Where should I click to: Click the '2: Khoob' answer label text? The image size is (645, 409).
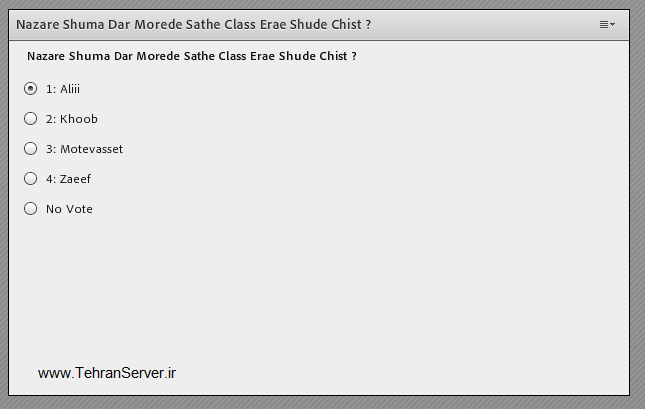[72, 119]
